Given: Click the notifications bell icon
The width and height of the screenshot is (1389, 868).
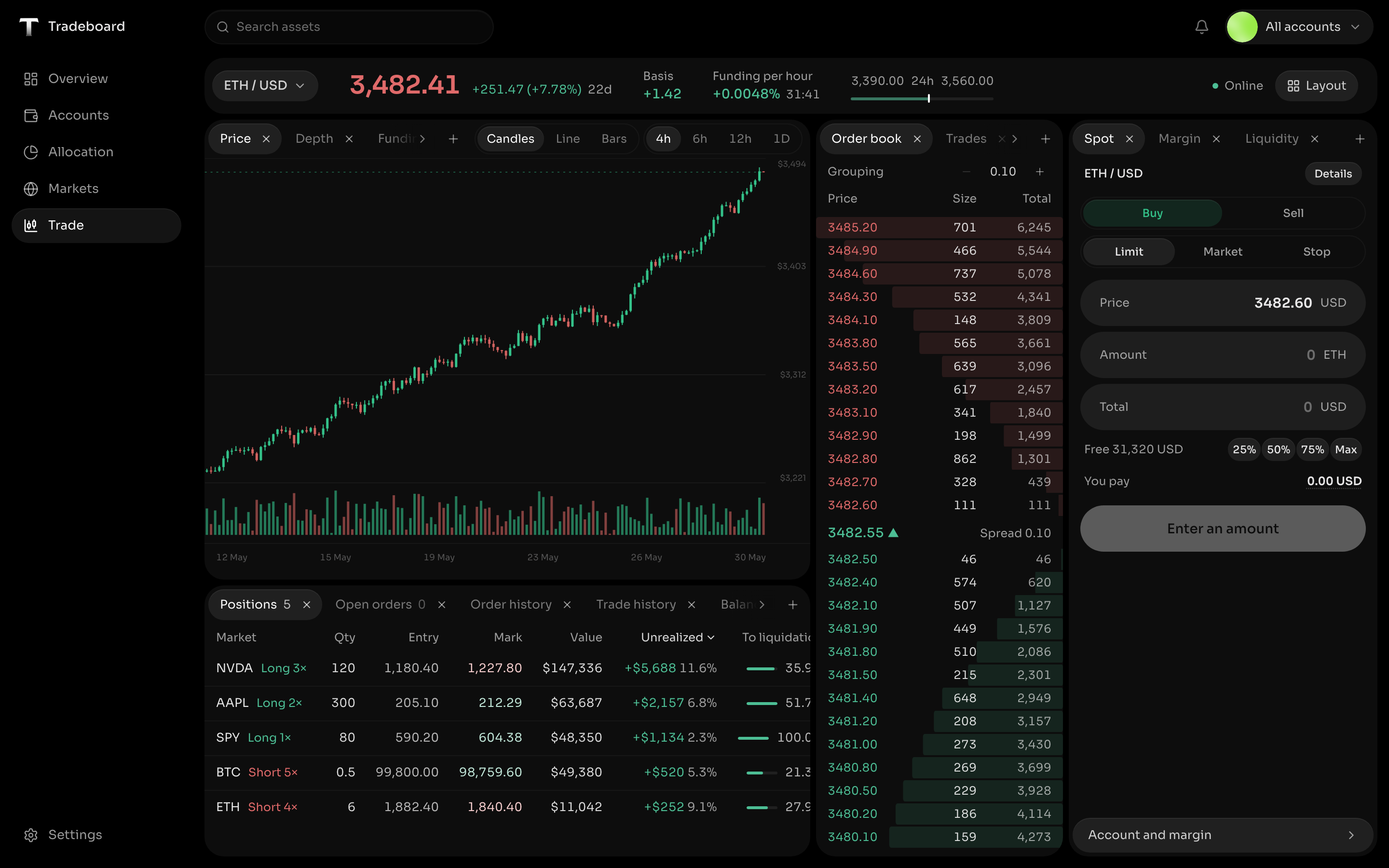Looking at the screenshot, I should 1201,27.
